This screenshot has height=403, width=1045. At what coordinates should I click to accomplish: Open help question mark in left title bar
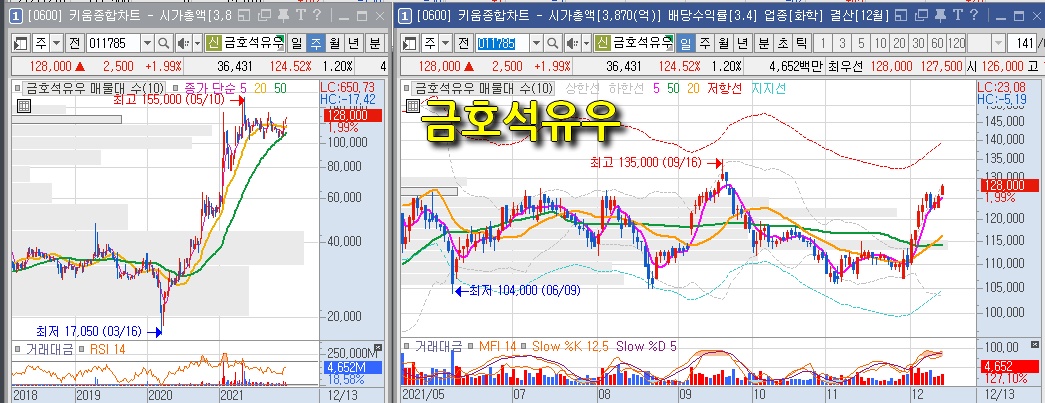(317, 15)
